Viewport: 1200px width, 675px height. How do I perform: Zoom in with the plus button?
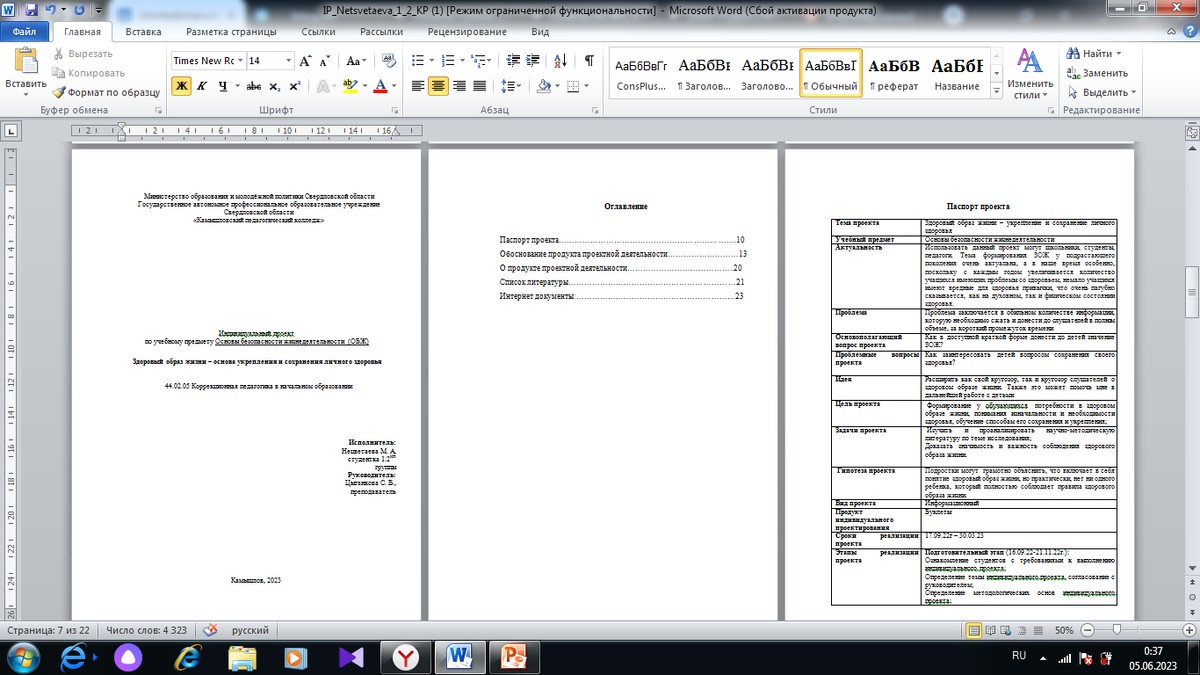[1189, 630]
